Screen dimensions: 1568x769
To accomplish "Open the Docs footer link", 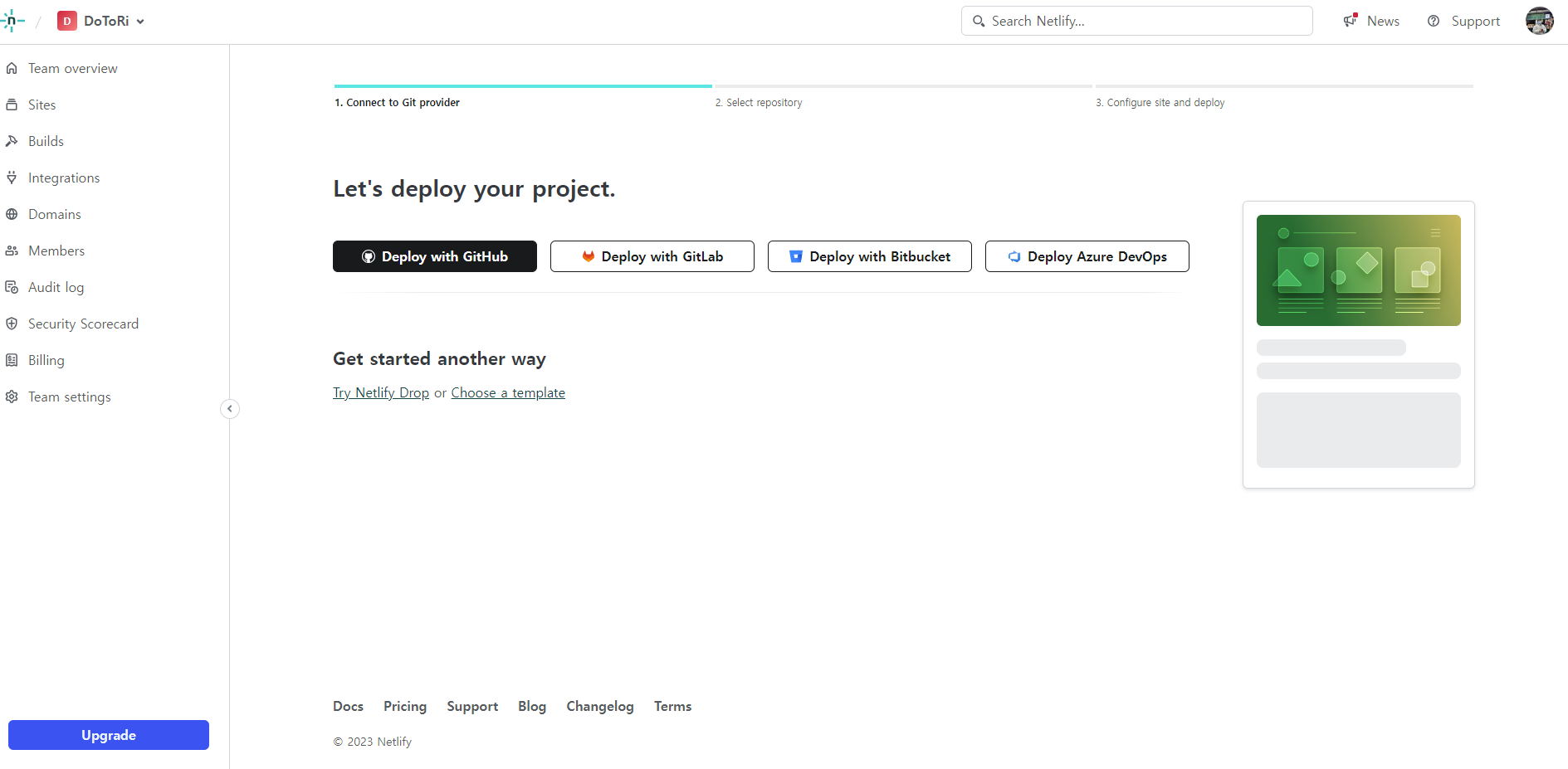I will click(348, 706).
